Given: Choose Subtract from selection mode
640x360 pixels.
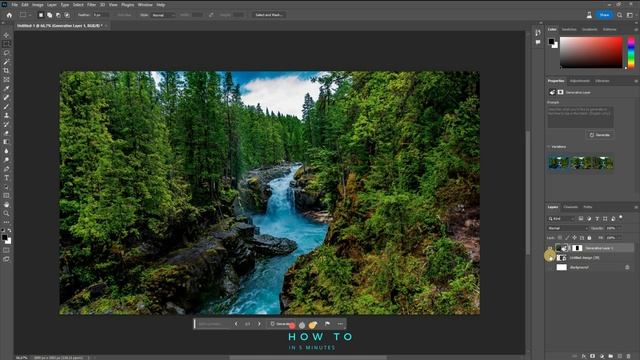Looking at the screenshot, I should [58, 15].
